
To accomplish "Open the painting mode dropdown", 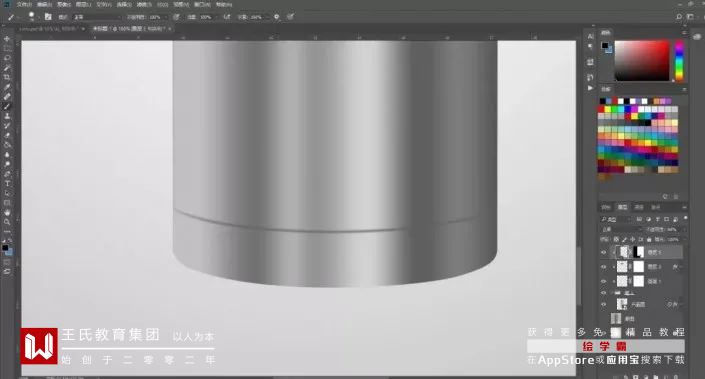I will [97, 17].
